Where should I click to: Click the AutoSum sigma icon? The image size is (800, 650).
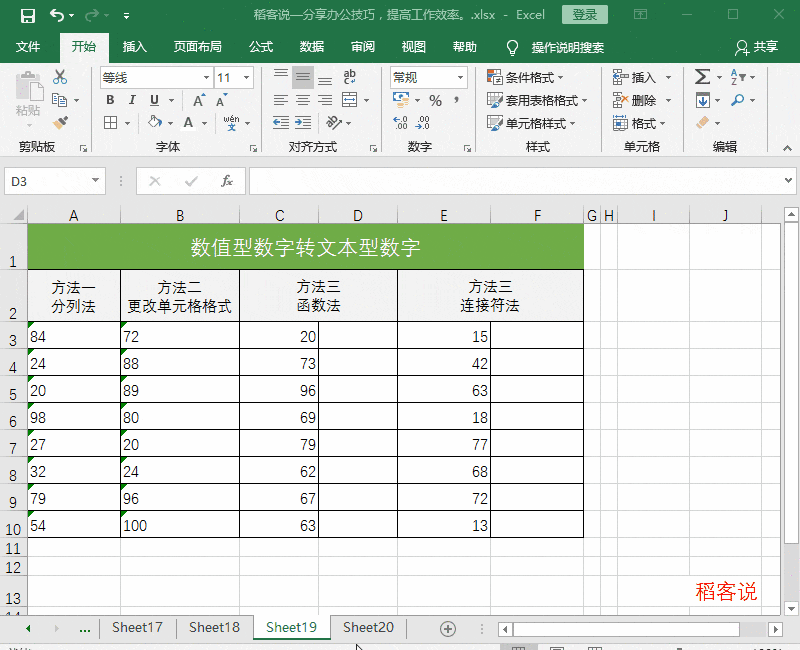pyautogui.click(x=702, y=77)
